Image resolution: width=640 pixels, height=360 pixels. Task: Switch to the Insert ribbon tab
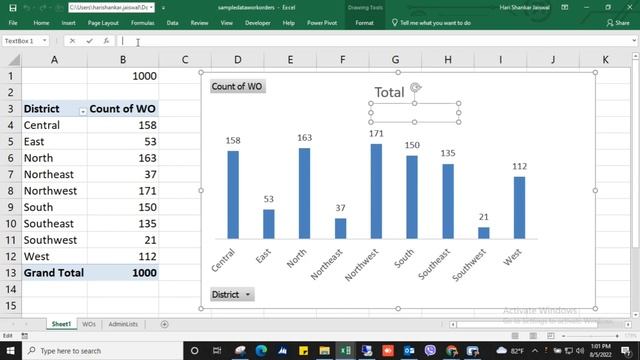[x=69, y=23]
